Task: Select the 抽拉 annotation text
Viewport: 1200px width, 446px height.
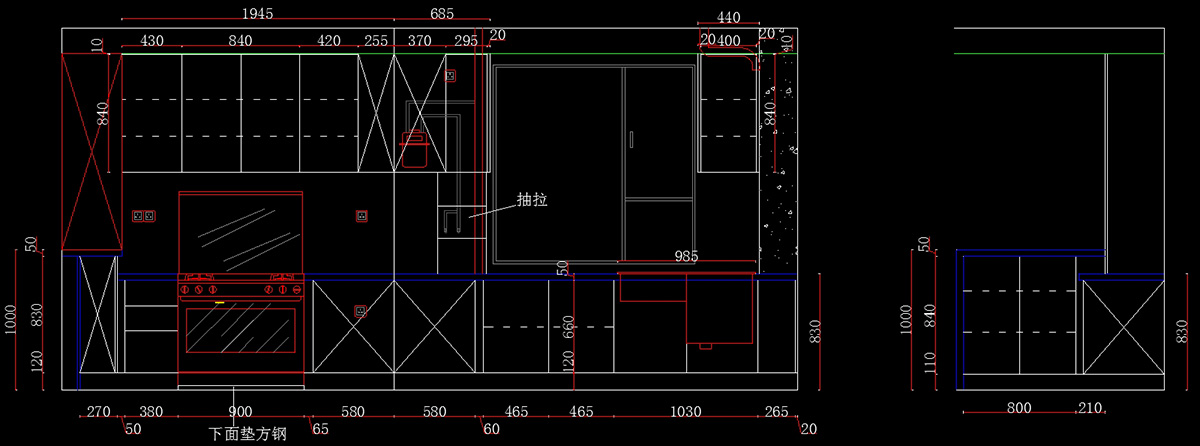Action: pos(531,200)
